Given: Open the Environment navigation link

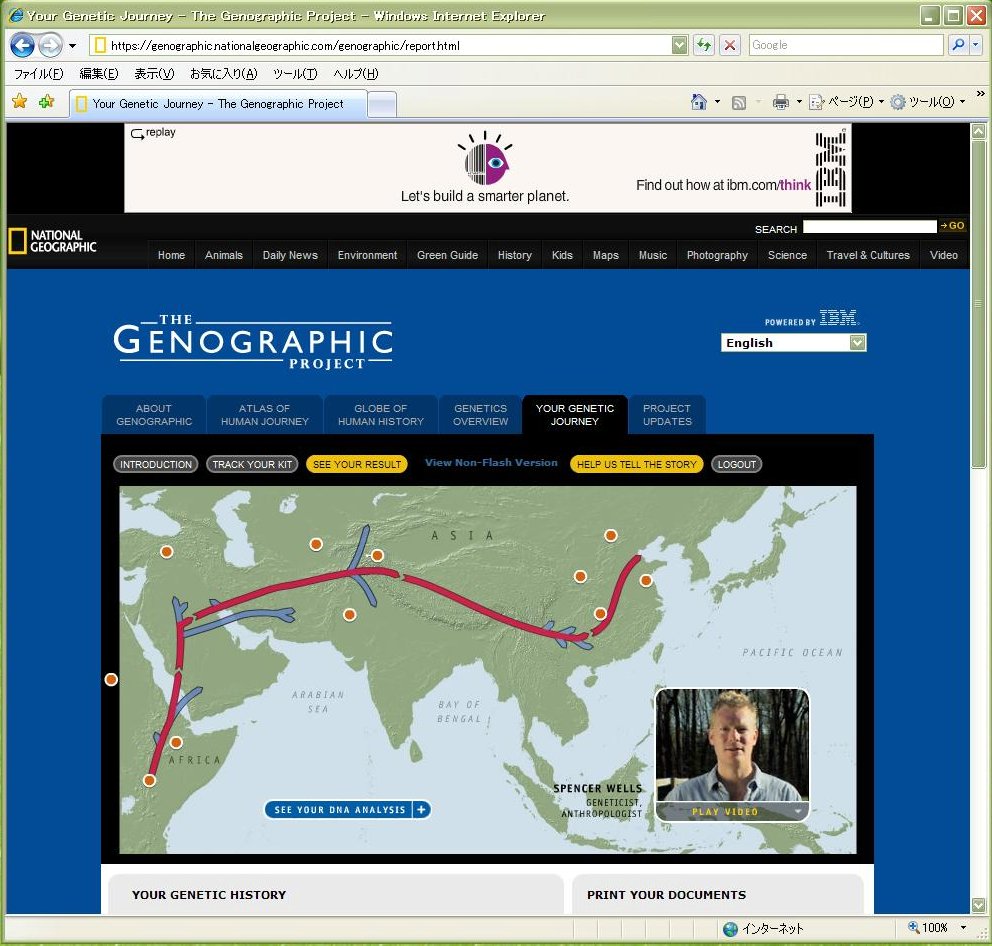Looking at the screenshot, I should point(367,255).
